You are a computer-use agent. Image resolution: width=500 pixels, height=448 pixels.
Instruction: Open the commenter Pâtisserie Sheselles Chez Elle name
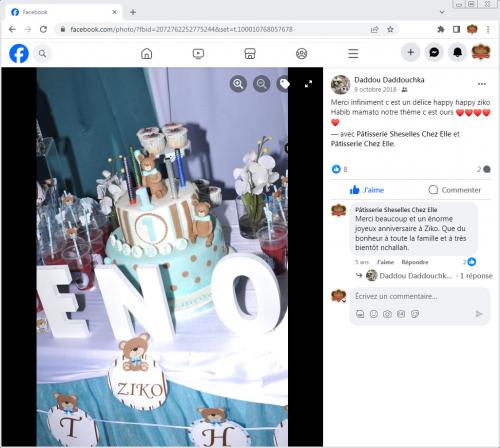[x=396, y=210]
